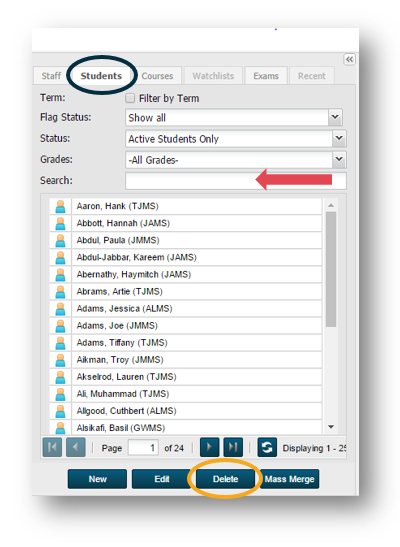Click the person icon beside Aaron, Hank

tap(60, 206)
